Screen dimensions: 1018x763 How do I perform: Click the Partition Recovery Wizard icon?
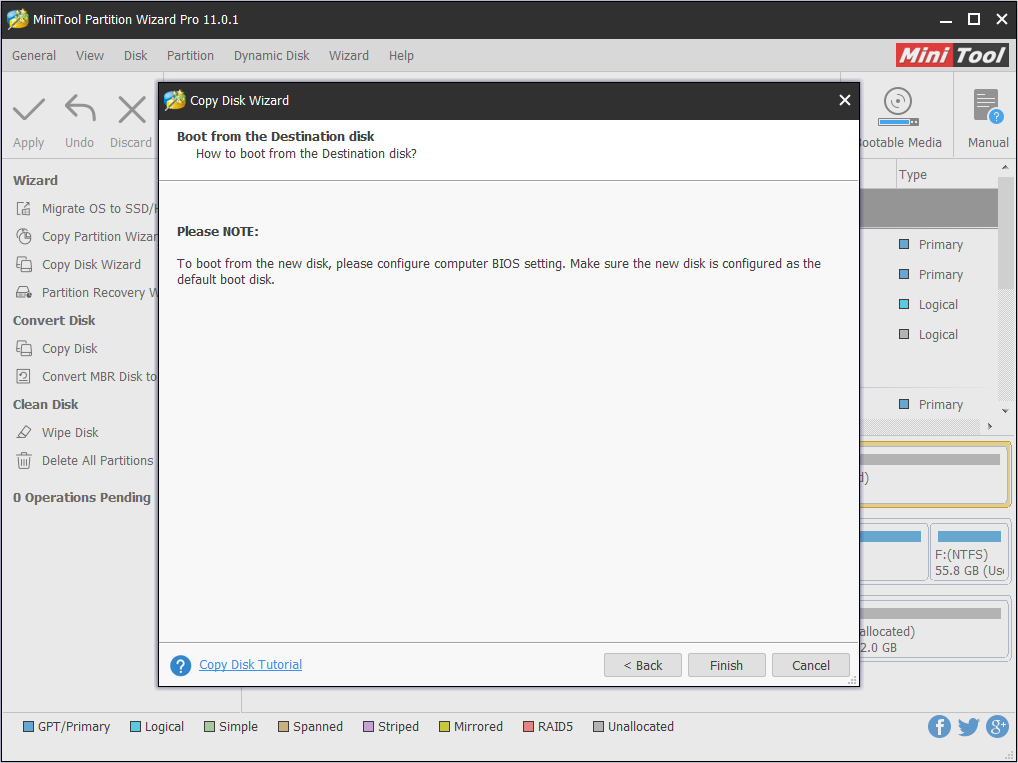tap(24, 292)
